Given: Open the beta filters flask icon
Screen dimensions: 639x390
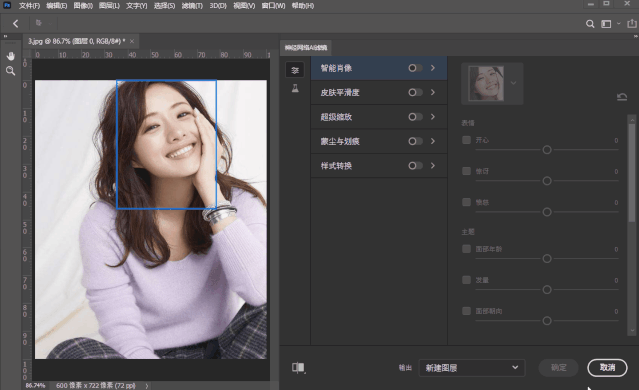Looking at the screenshot, I should (295, 88).
